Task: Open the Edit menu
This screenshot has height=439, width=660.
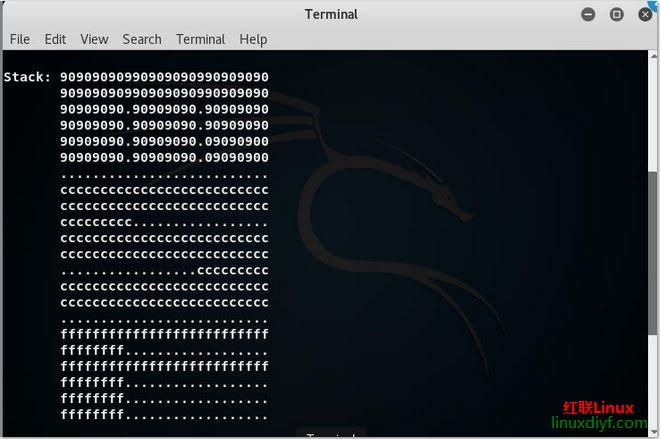Action: [x=55, y=40]
